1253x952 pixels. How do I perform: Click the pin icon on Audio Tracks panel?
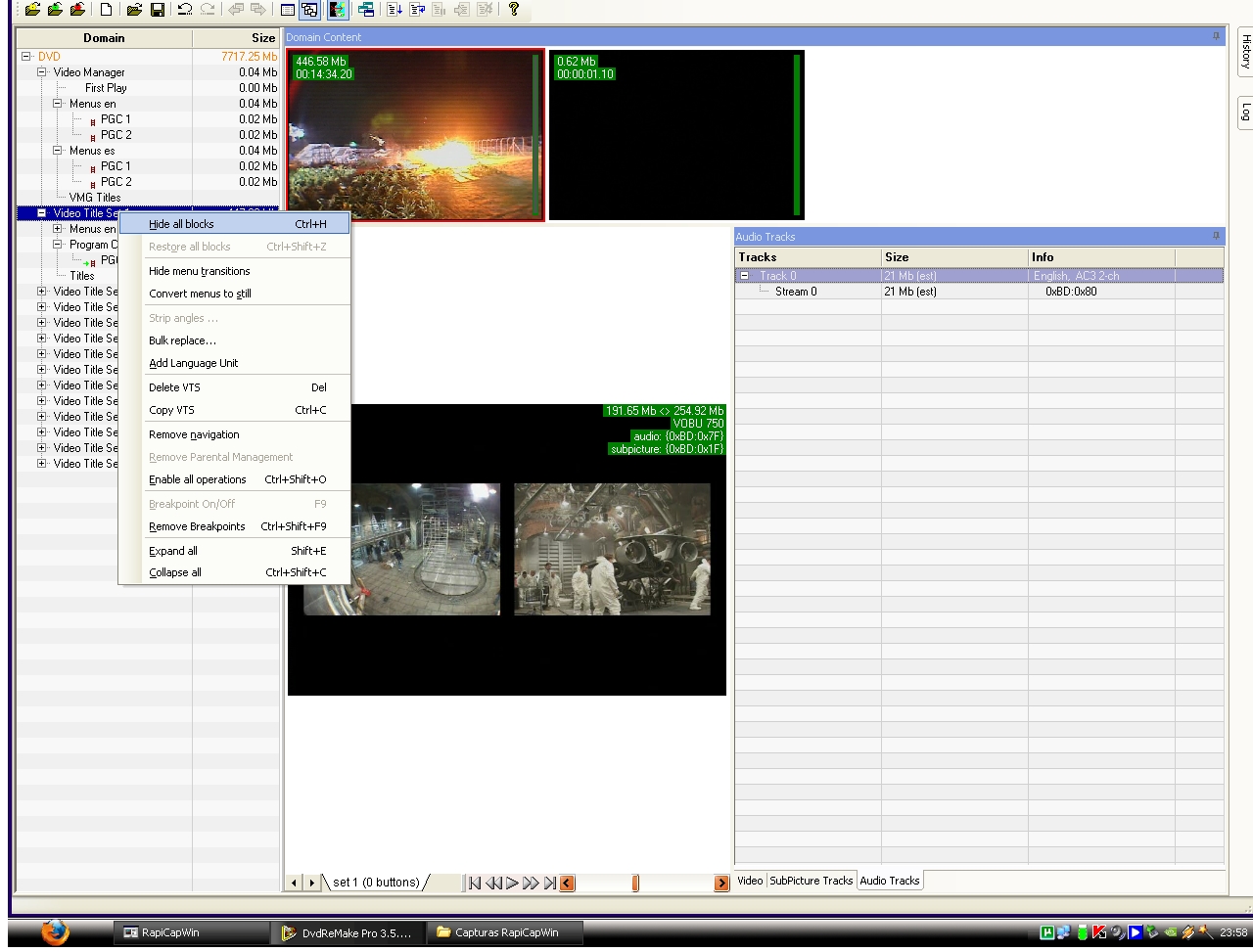(x=1216, y=236)
